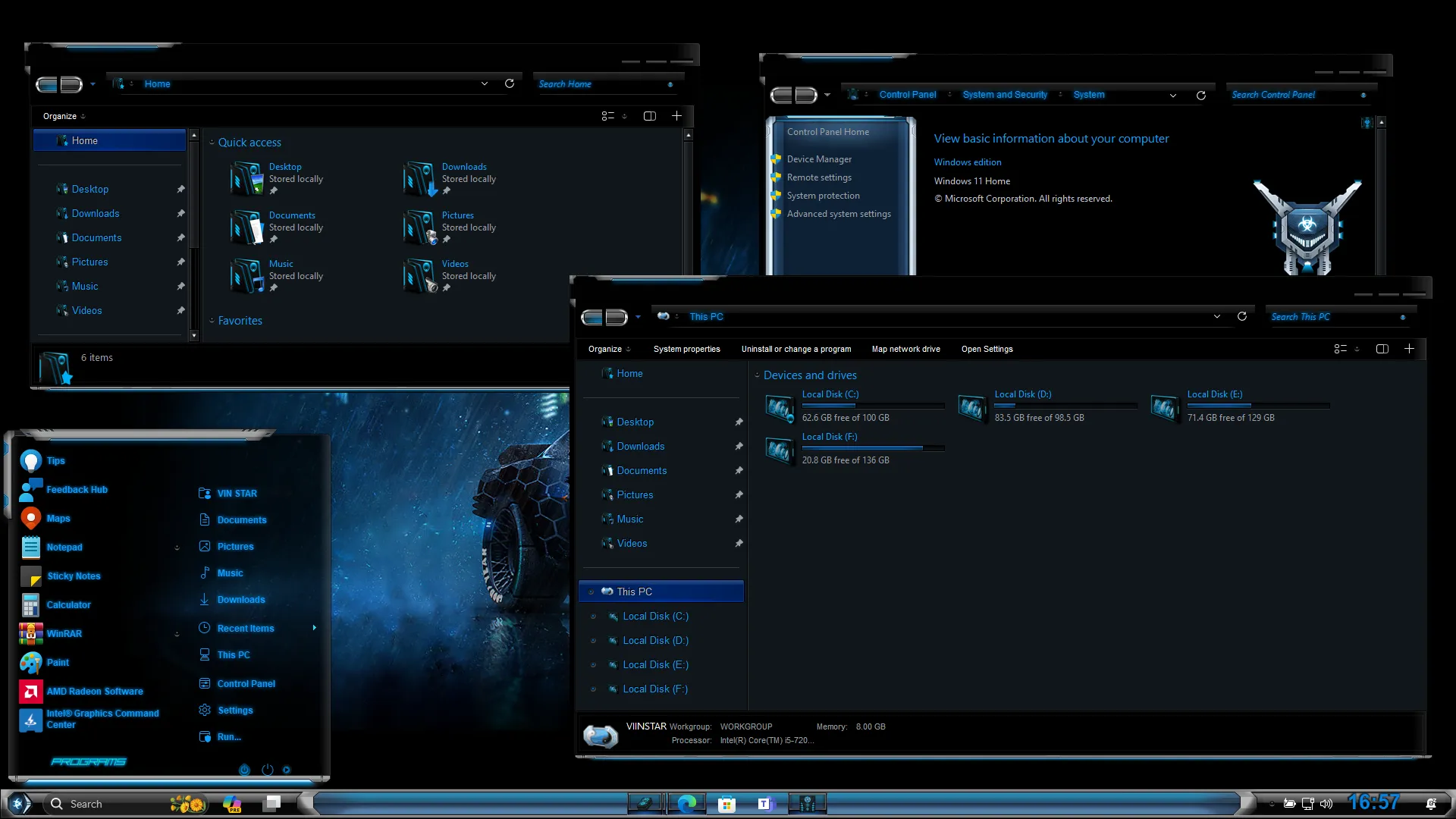1456x819 pixels.
Task: Toggle the preview pane in the Home window
Action: pyautogui.click(x=649, y=115)
